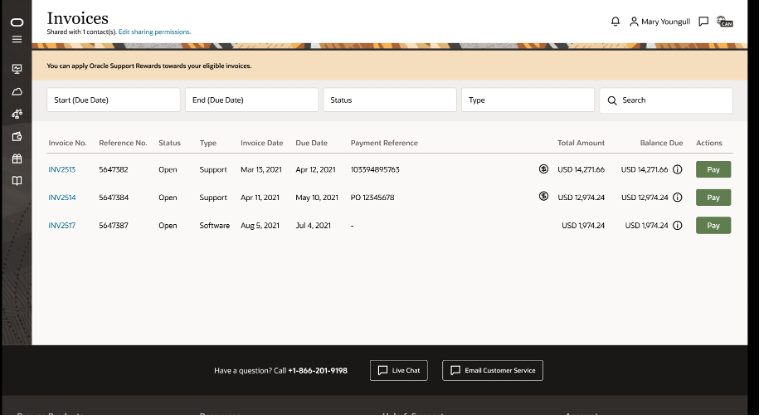Image resolution: width=760 pixels, height=416 pixels.
Task: Click the Invoices page heading
Action: 78,18
